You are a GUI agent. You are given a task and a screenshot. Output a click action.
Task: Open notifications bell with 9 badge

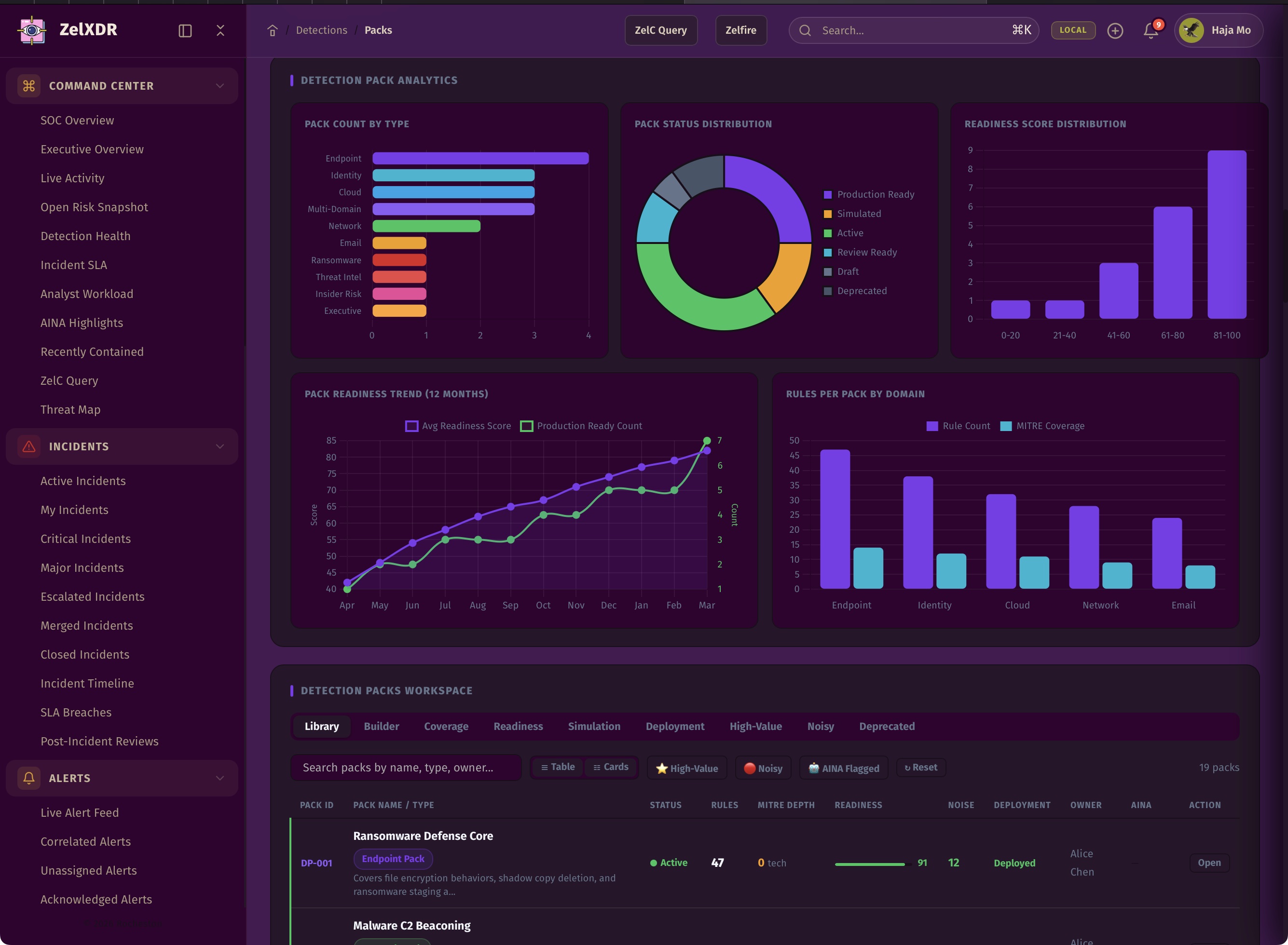(1151, 30)
